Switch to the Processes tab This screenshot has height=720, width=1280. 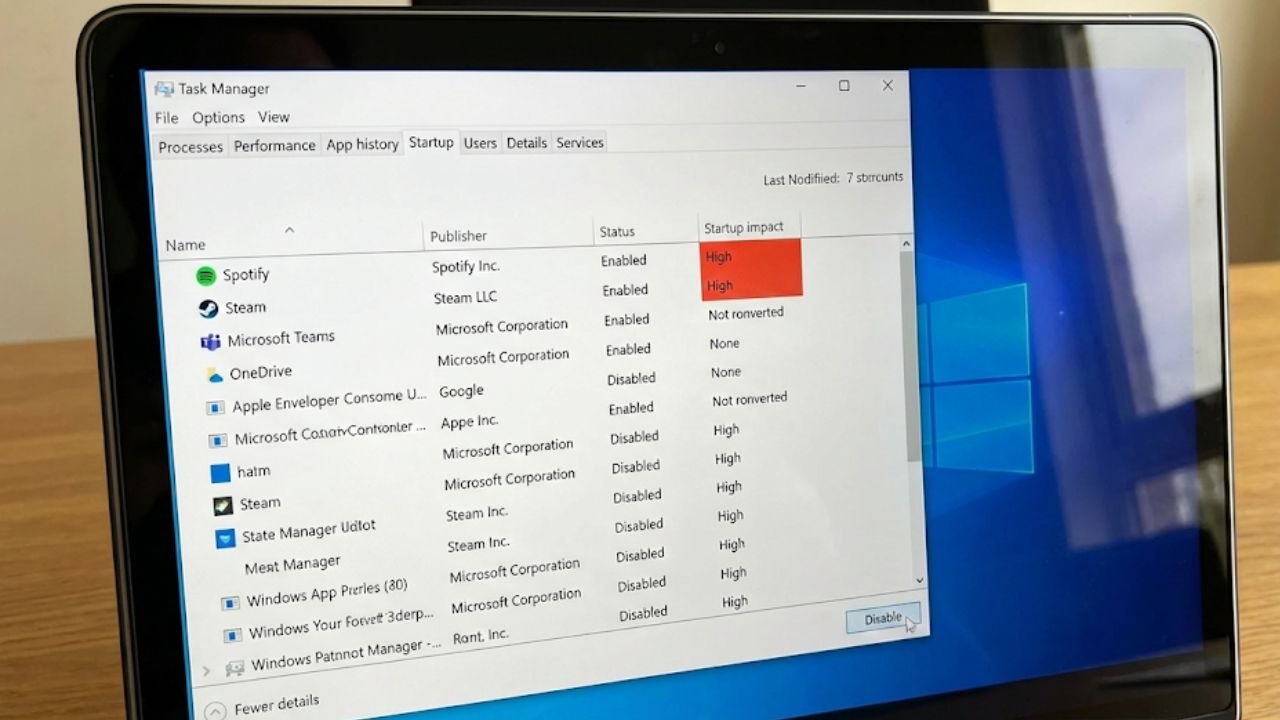(190, 147)
